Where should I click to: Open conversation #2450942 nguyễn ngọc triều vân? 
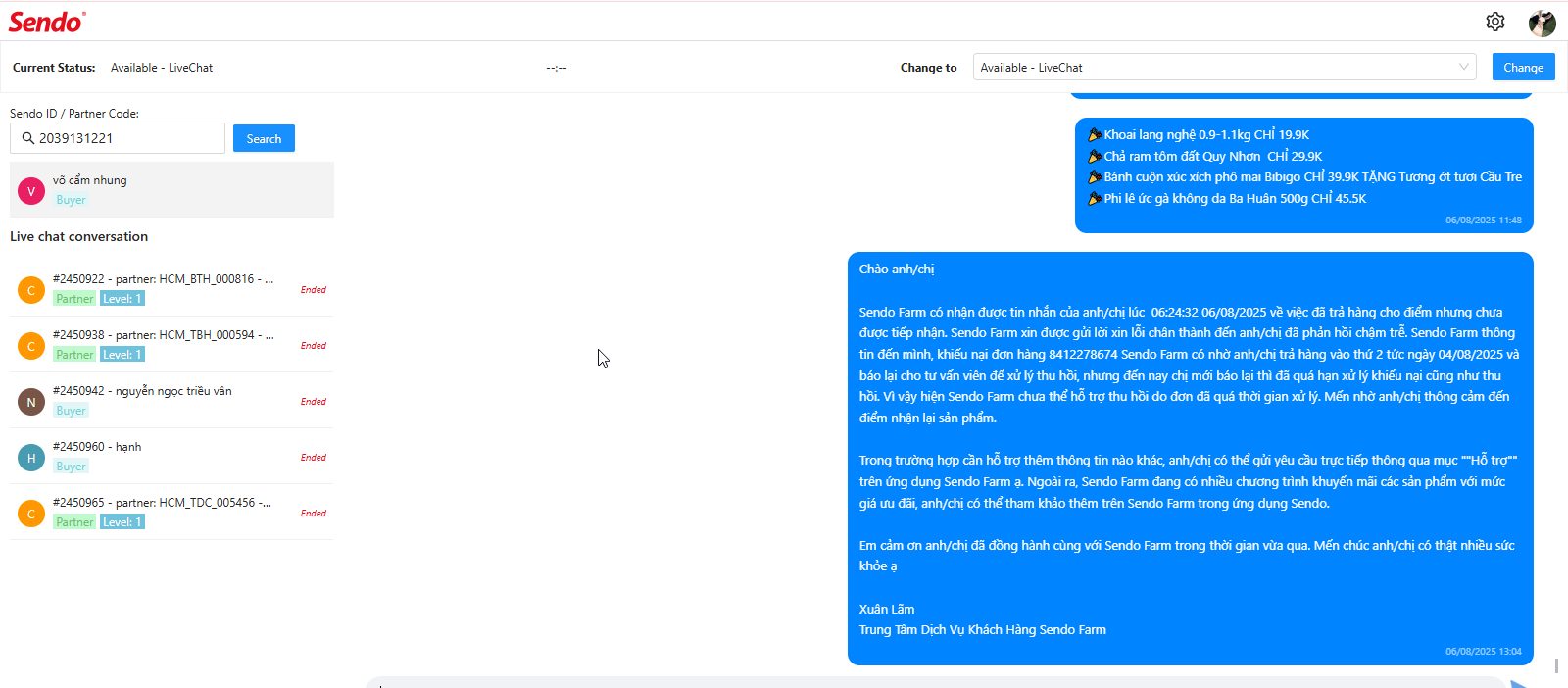coord(171,401)
